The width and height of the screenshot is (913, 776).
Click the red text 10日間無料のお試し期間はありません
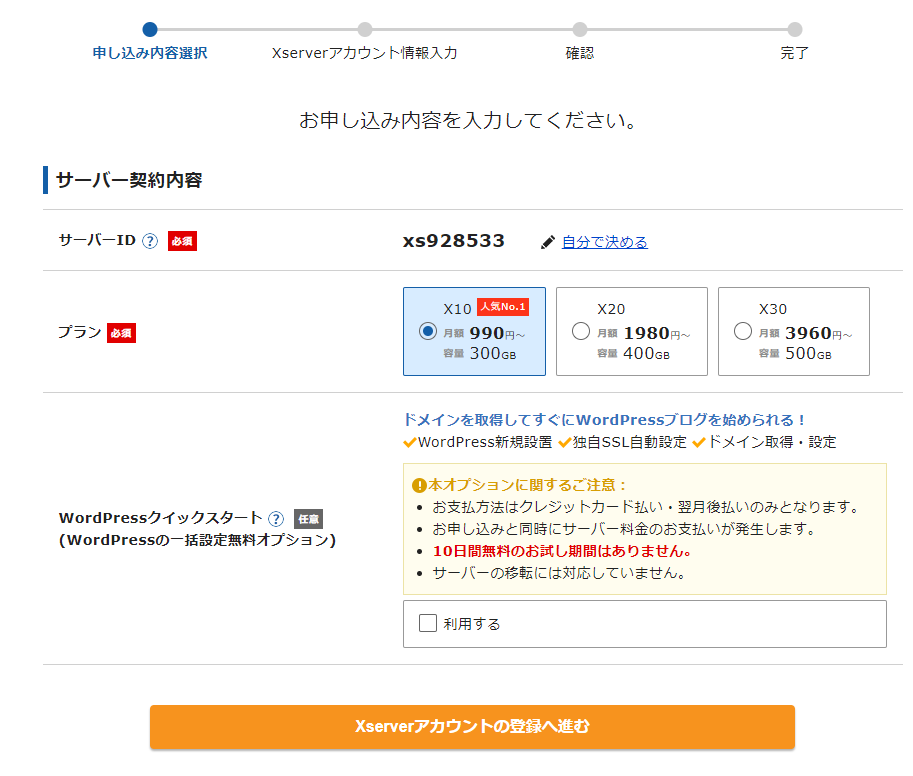(x=562, y=551)
